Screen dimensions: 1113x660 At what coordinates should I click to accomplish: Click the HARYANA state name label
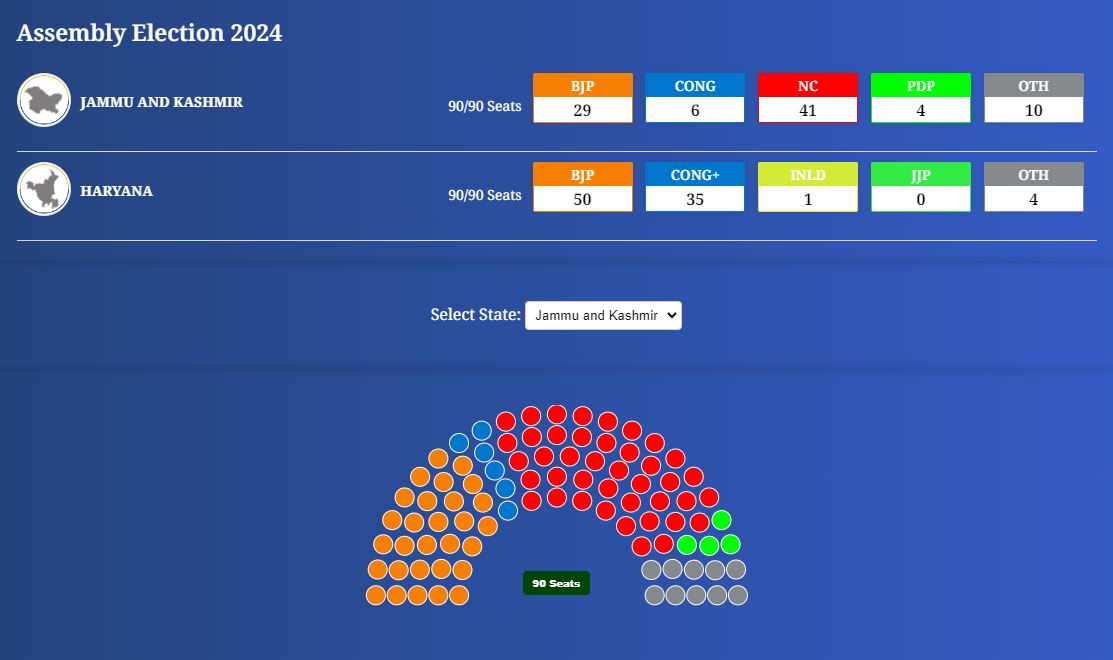coord(116,191)
